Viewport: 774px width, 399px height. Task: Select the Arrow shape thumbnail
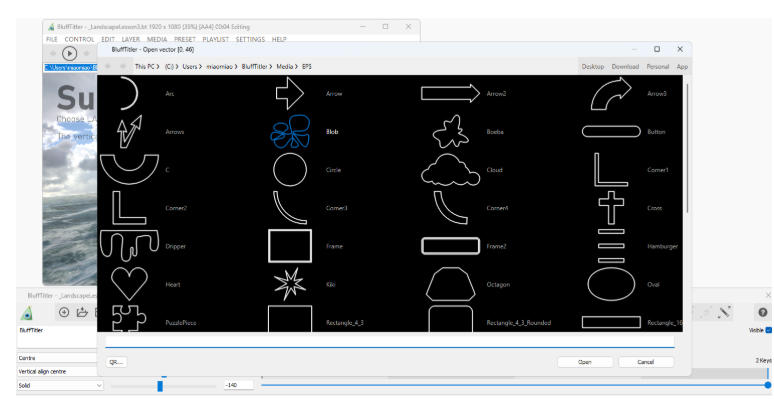[290, 93]
